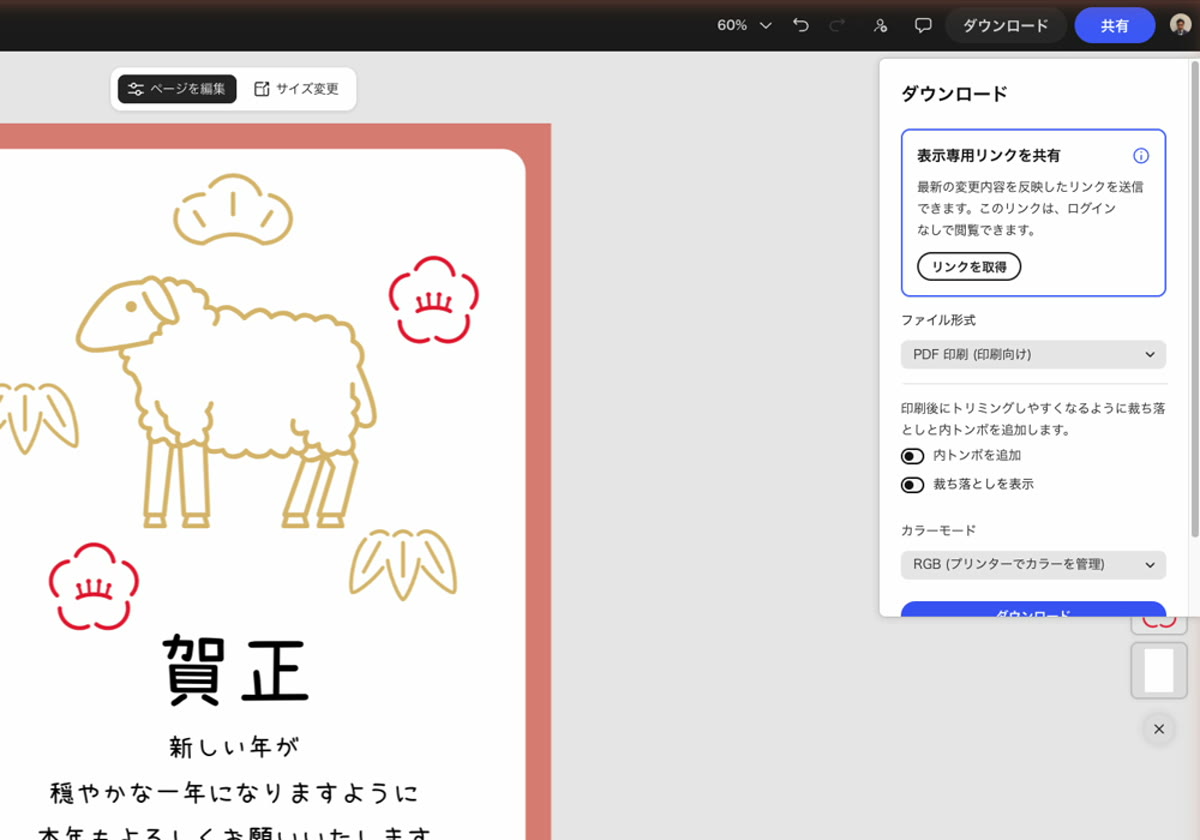The width and height of the screenshot is (1200, 840).
Task: Select the red plum blossom above 賀正
Action: [94, 586]
